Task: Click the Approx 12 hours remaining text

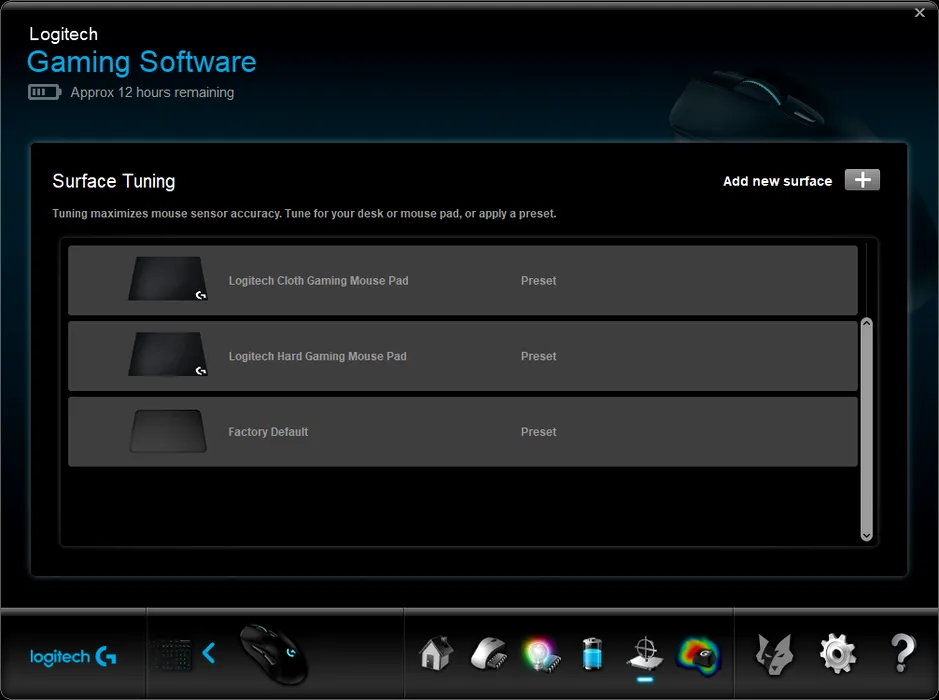Action: [x=152, y=92]
